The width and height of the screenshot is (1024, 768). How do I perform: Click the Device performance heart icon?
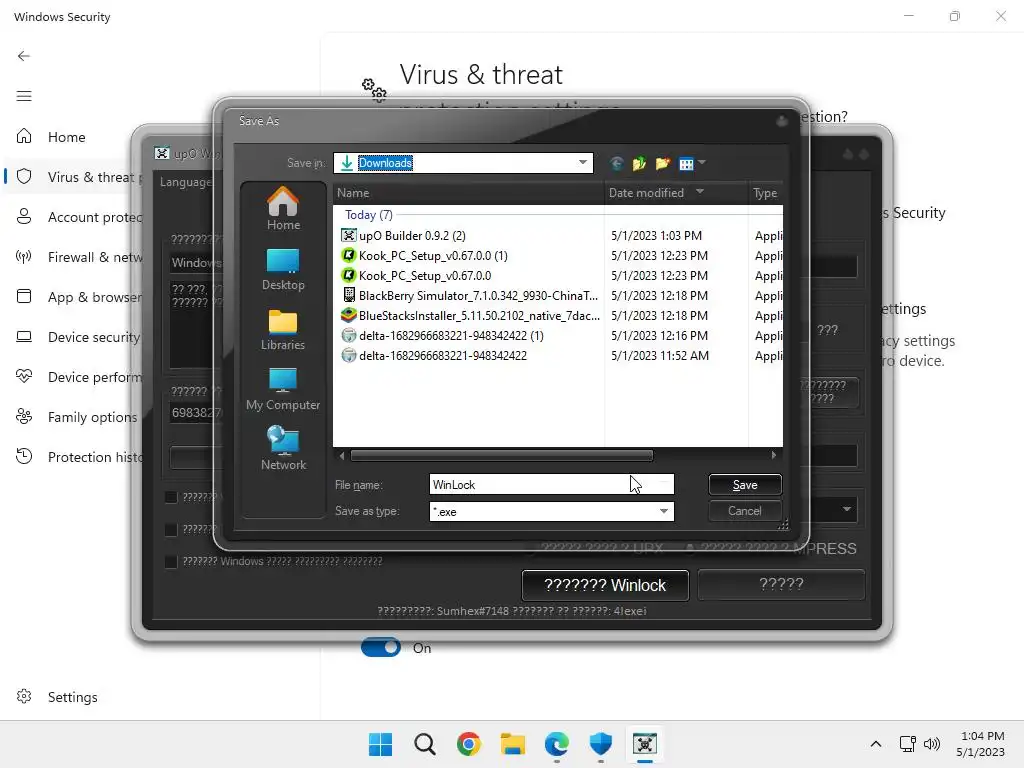pos(24,376)
